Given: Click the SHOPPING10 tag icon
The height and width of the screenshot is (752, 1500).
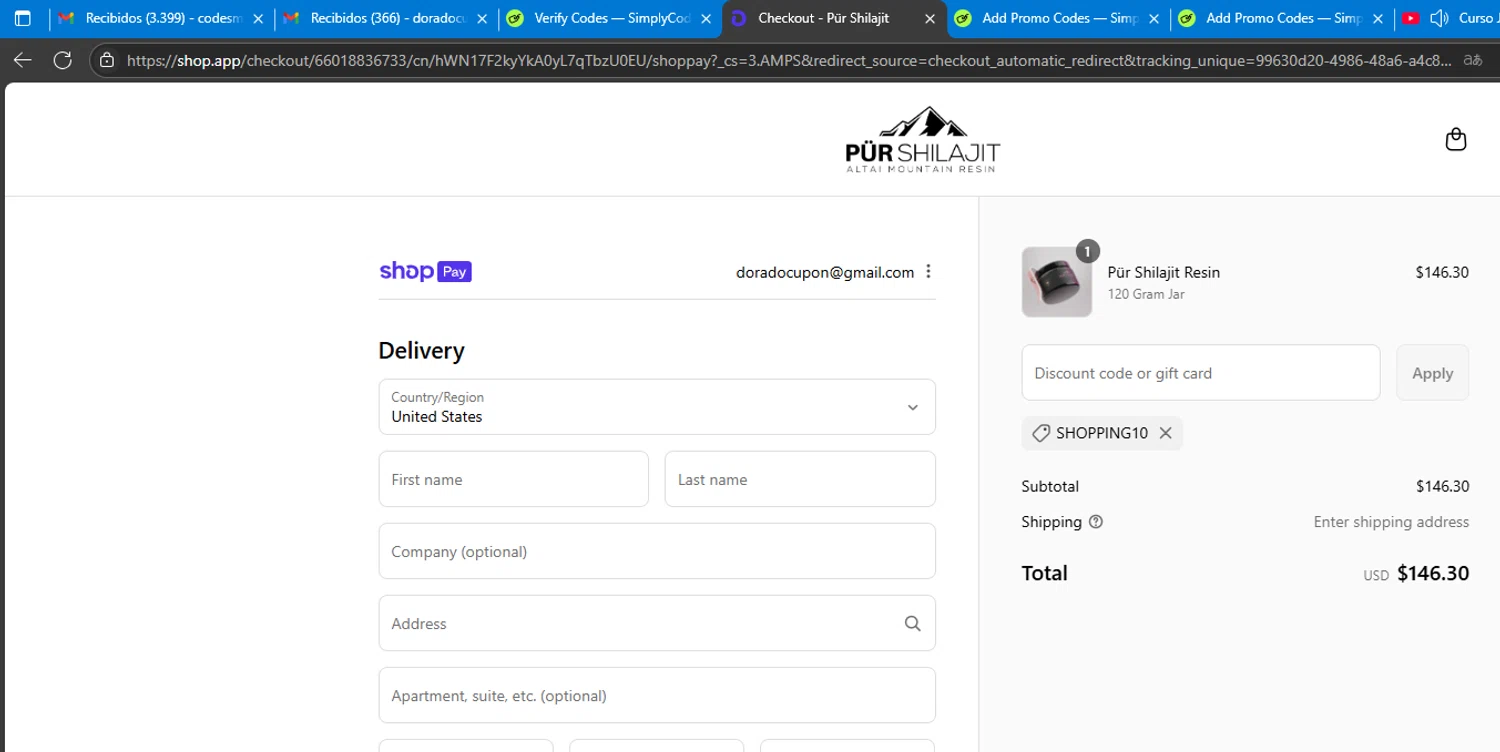Looking at the screenshot, I should click(x=1041, y=433).
